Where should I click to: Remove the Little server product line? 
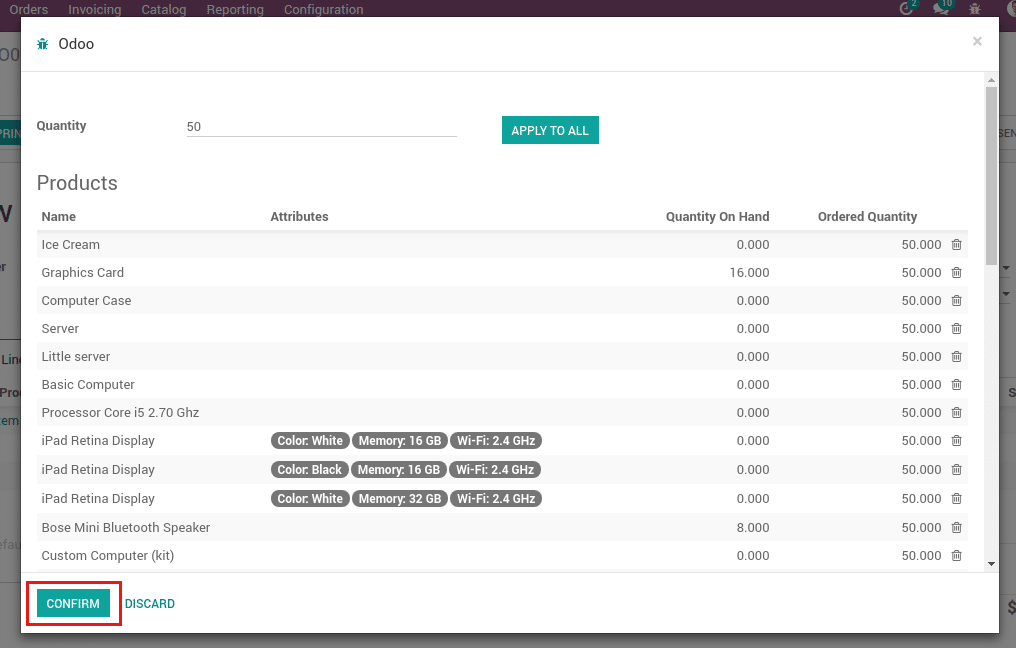956,356
